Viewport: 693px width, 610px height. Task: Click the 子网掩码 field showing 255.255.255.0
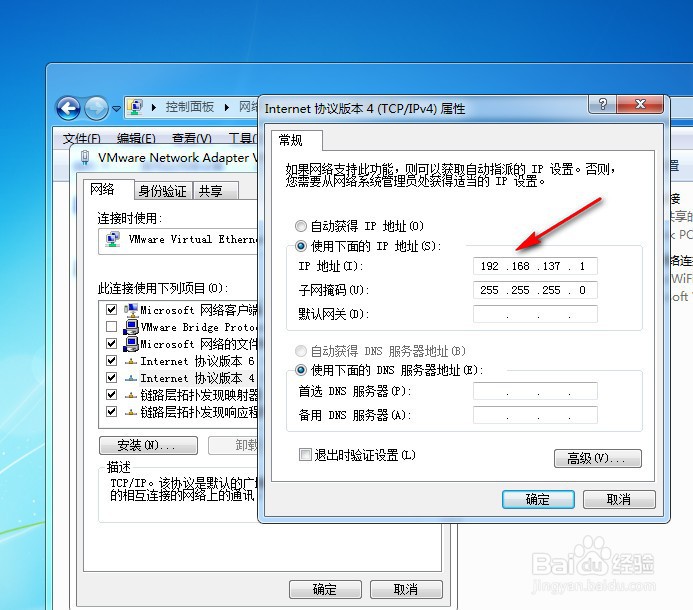tap(535, 290)
